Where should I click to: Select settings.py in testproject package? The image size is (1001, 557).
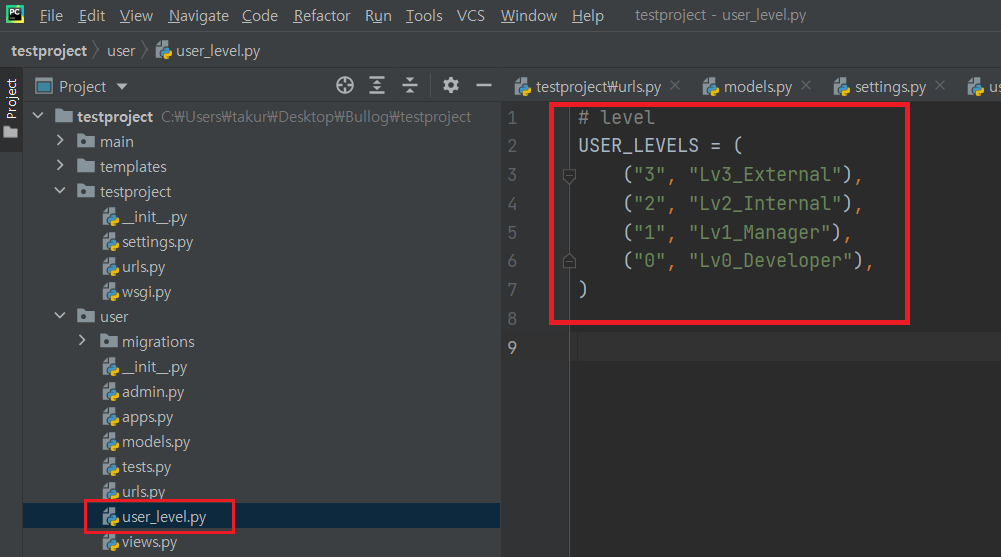click(157, 242)
